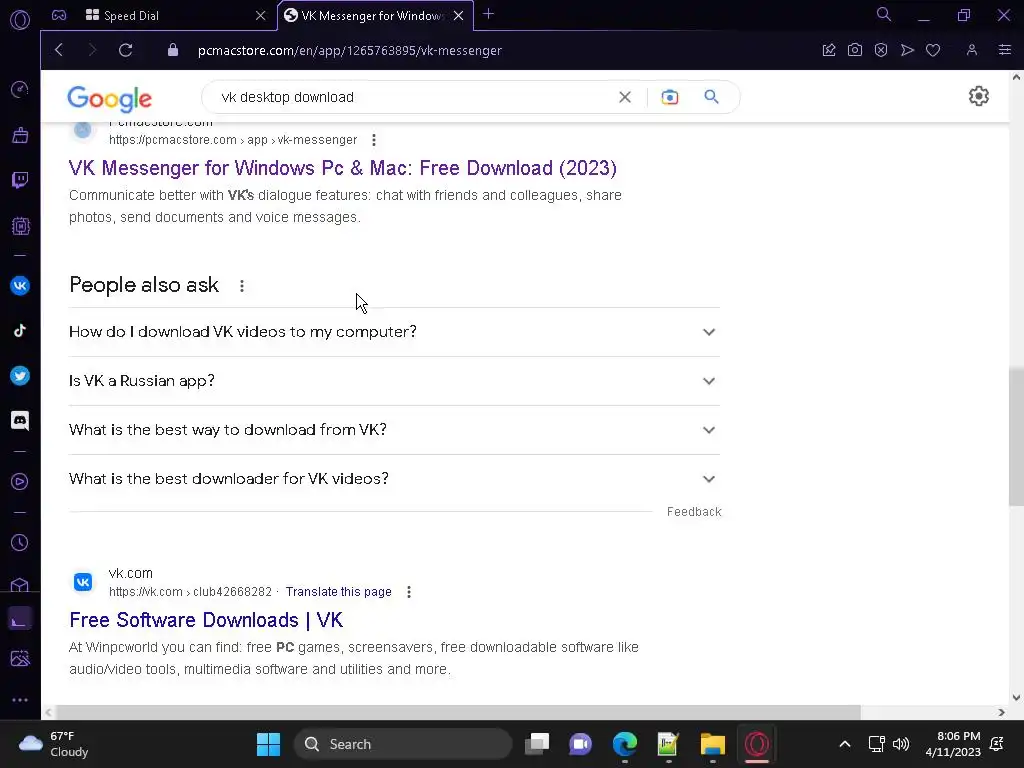Expand 'Is VK a Russian app?' question
This screenshot has height=768, width=1024.
[394, 381]
